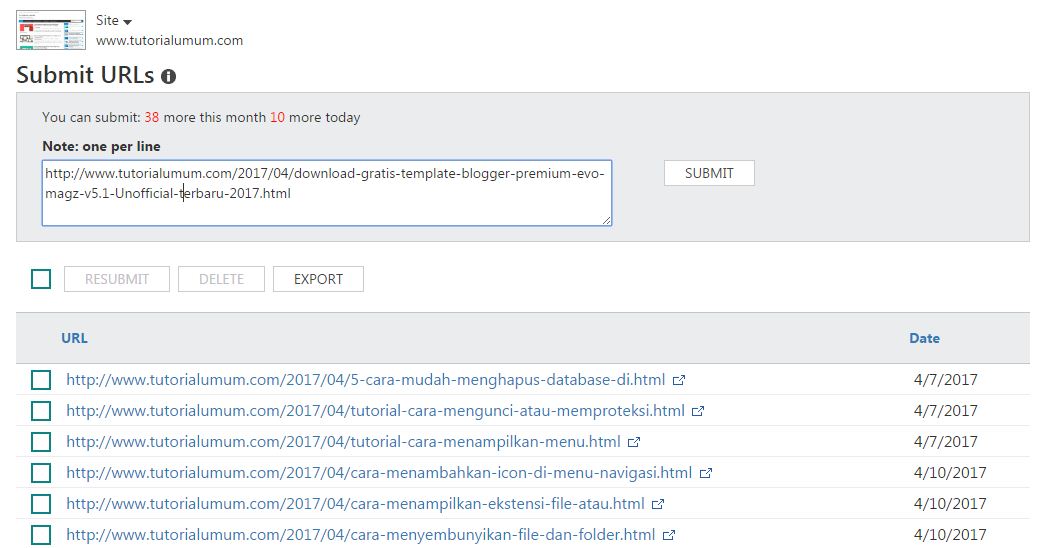Check the box for tutorial-cara-menampilkan-menu.html
The image size is (1041, 548).
click(41, 442)
